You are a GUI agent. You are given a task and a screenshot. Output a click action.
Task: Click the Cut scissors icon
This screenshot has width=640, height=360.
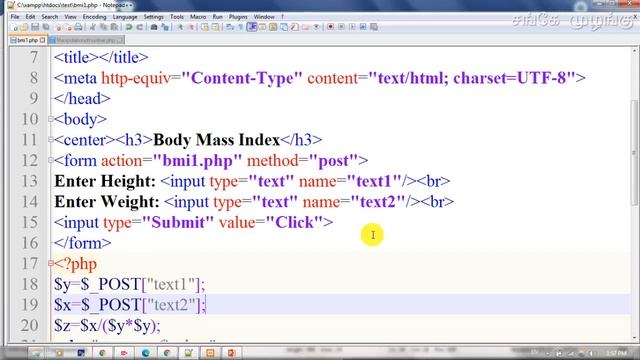pos(93,27)
